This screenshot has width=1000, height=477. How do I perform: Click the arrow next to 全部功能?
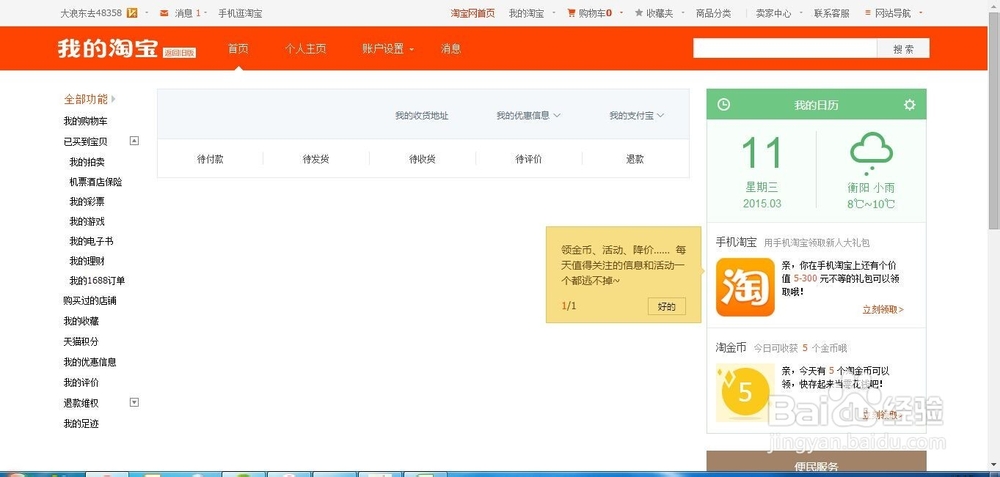tap(114, 99)
